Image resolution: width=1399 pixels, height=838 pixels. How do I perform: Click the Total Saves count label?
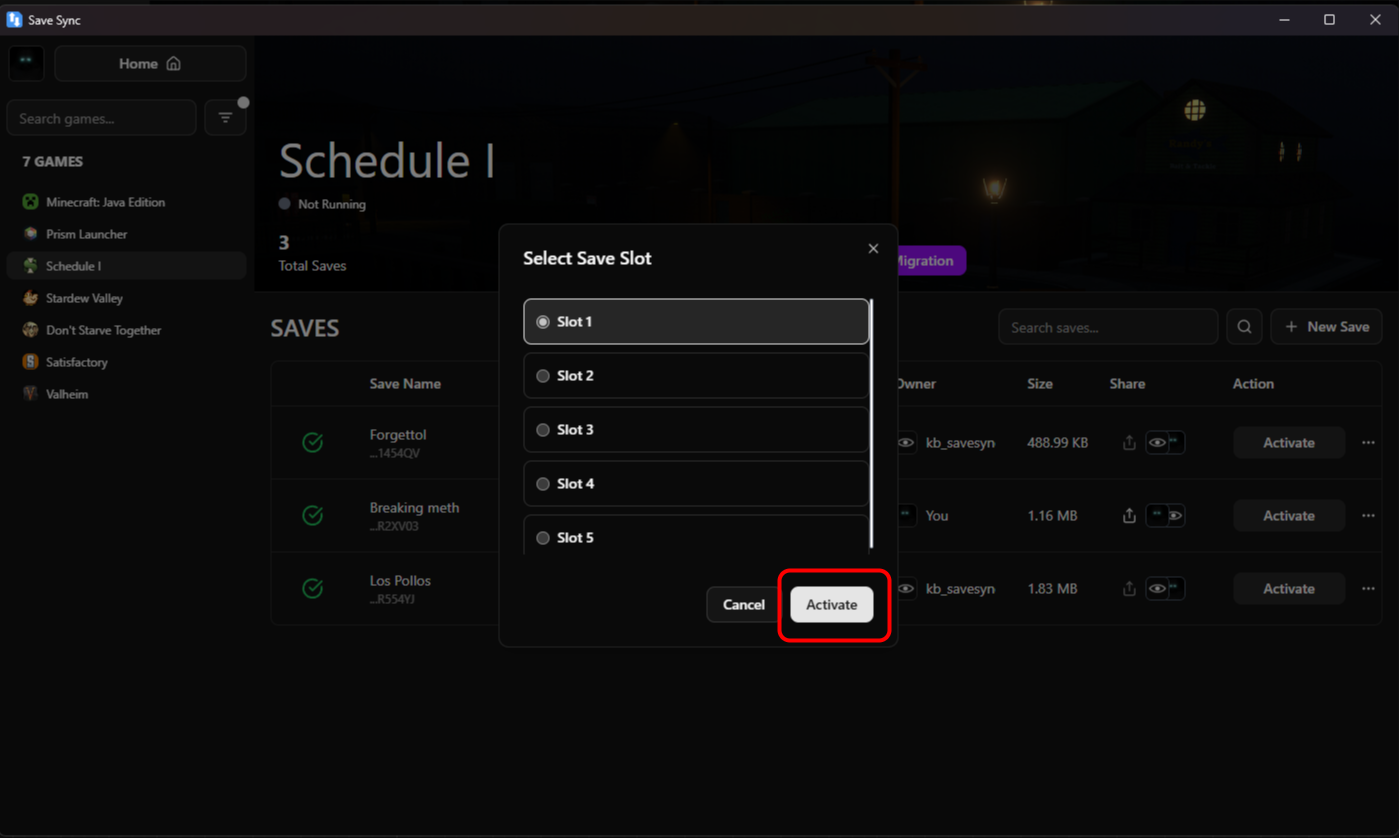(x=312, y=266)
